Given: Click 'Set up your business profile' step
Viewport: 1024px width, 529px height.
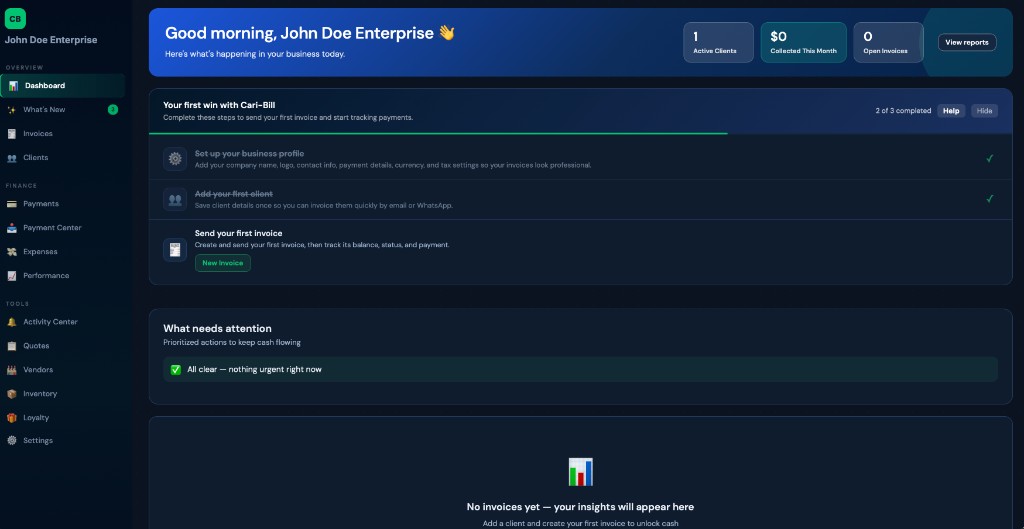Looking at the screenshot, I should [x=249, y=153].
